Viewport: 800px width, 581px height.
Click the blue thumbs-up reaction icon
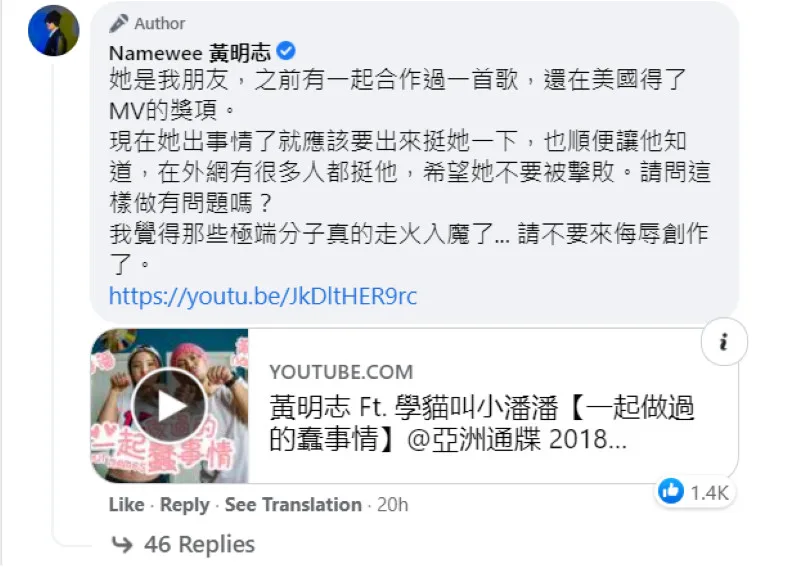tap(670, 491)
